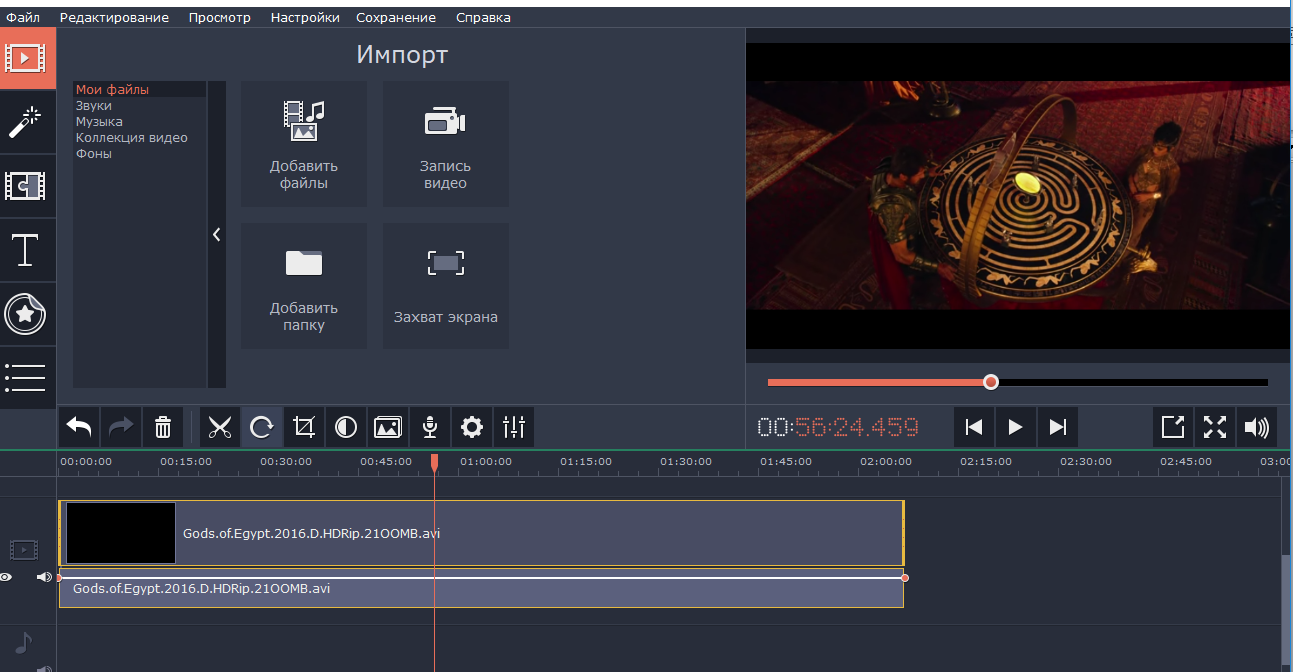The image size is (1293, 672).
Task: Click the 02:30:00 mark on the timeline ruler
Action: click(1086, 462)
